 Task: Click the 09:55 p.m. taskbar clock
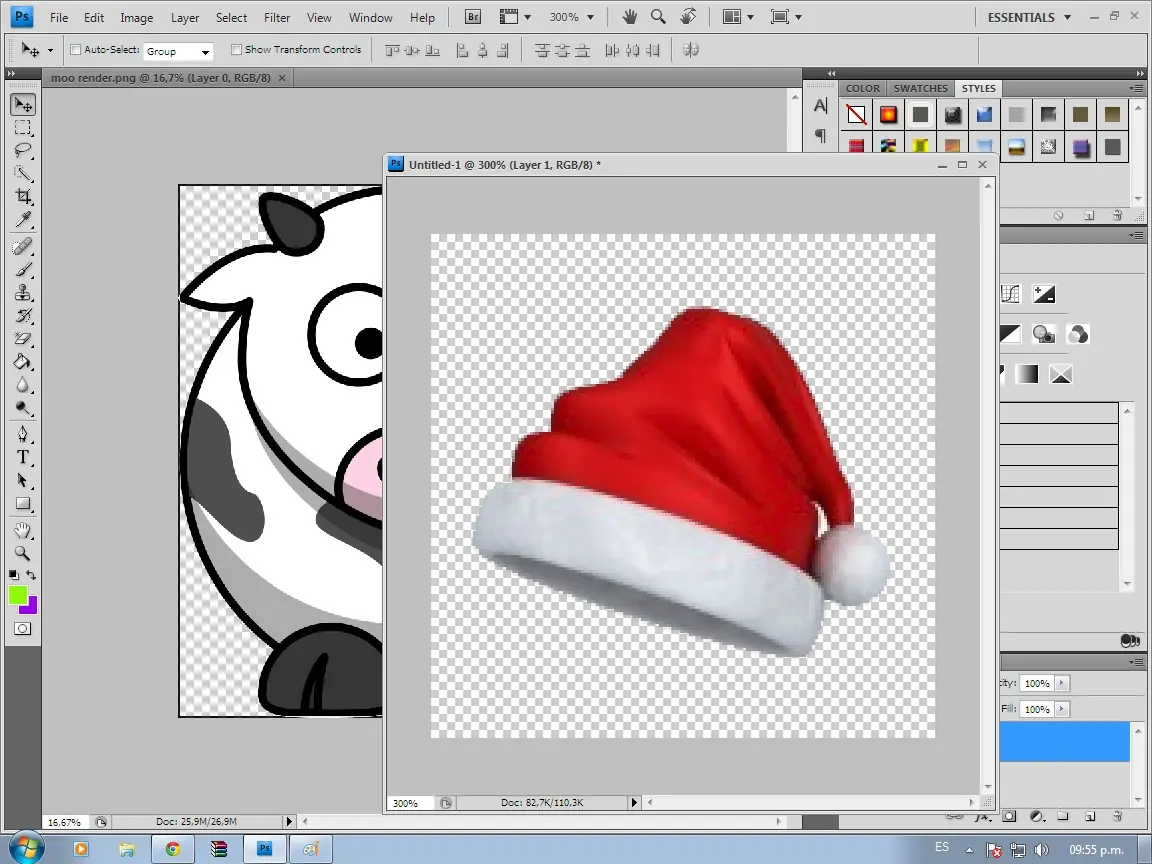tap(1097, 850)
